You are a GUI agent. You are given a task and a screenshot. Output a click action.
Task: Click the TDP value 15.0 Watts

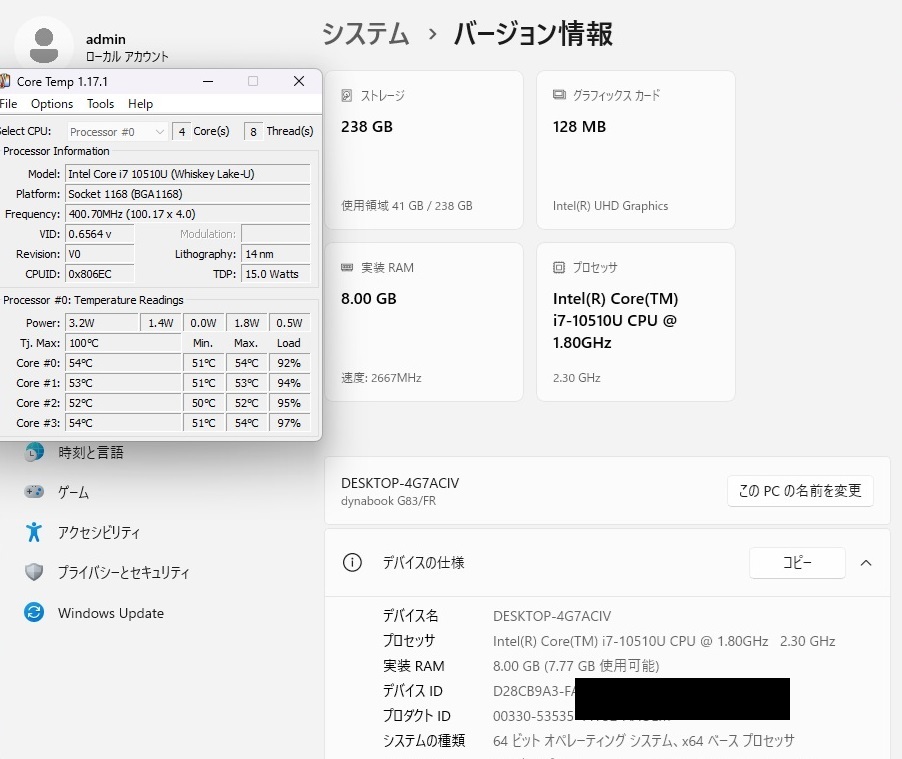[x=276, y=274]
